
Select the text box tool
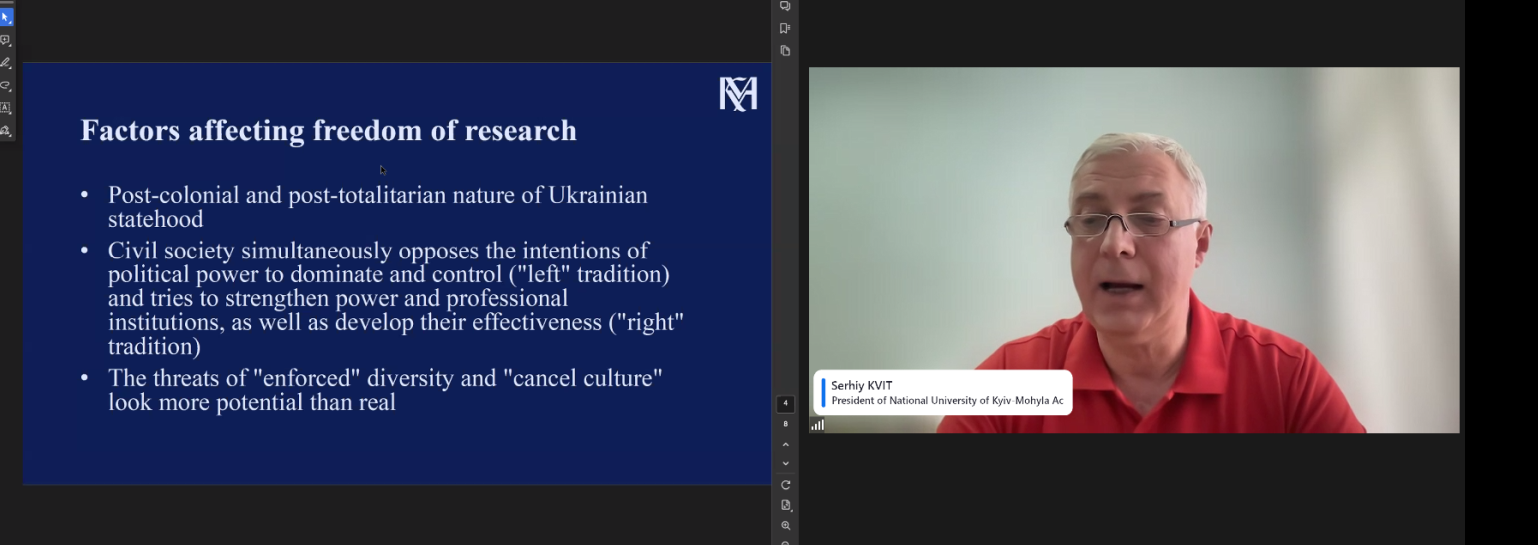click(5, 108)
